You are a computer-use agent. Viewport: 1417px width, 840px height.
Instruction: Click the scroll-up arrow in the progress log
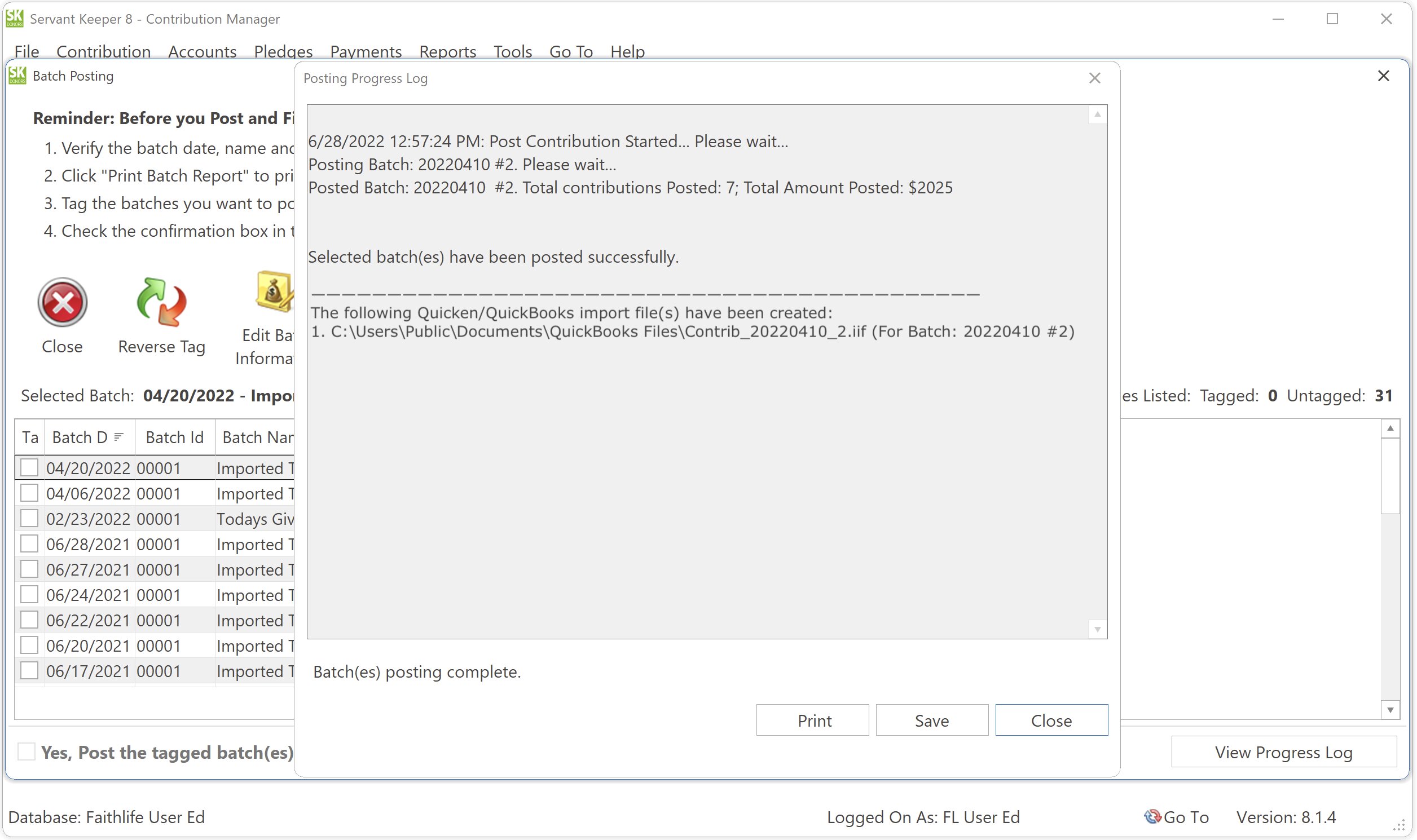[x=1098, y=115]
